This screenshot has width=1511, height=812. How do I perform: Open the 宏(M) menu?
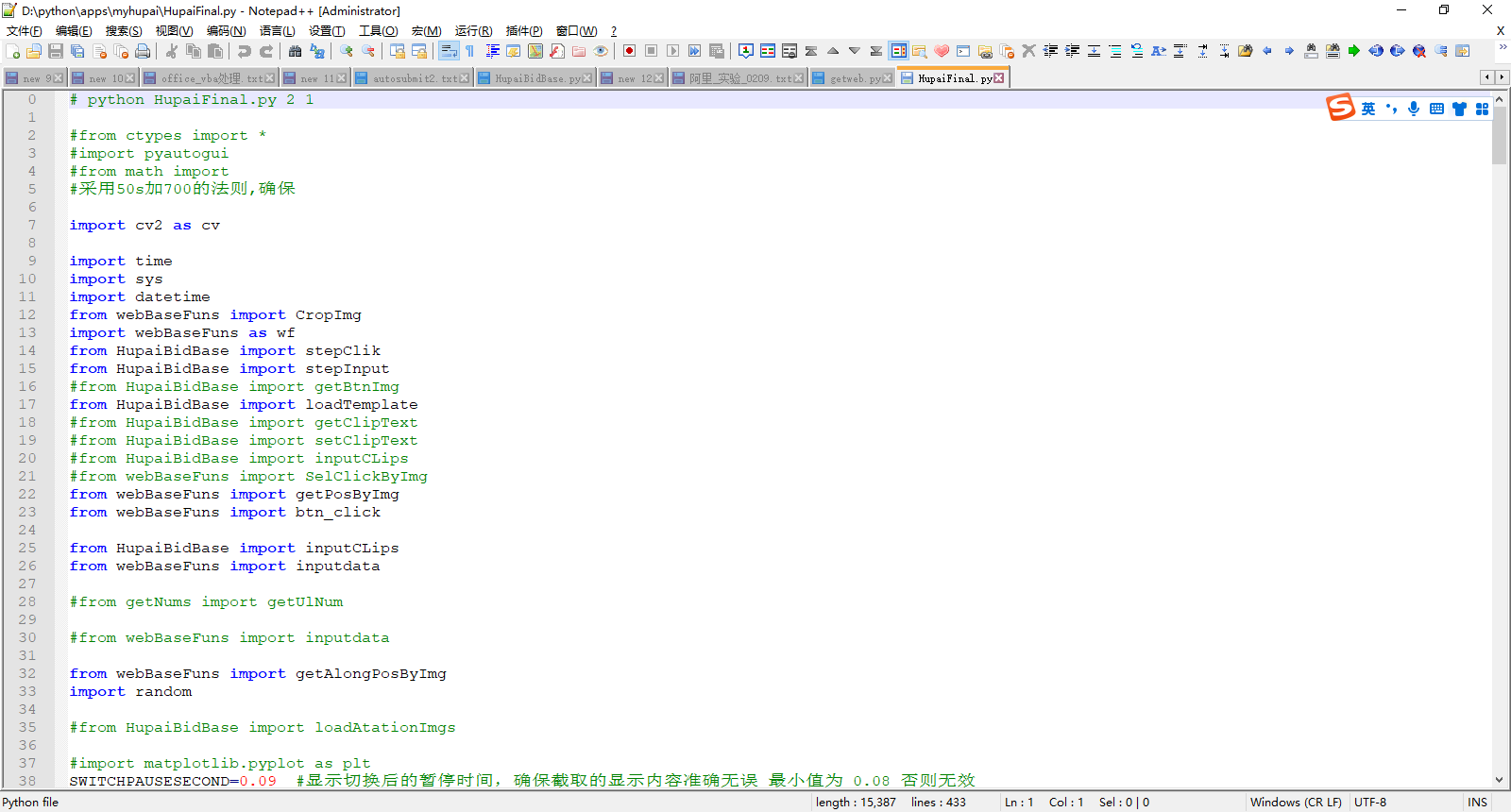pyautogui.click(x=426, y=31)
